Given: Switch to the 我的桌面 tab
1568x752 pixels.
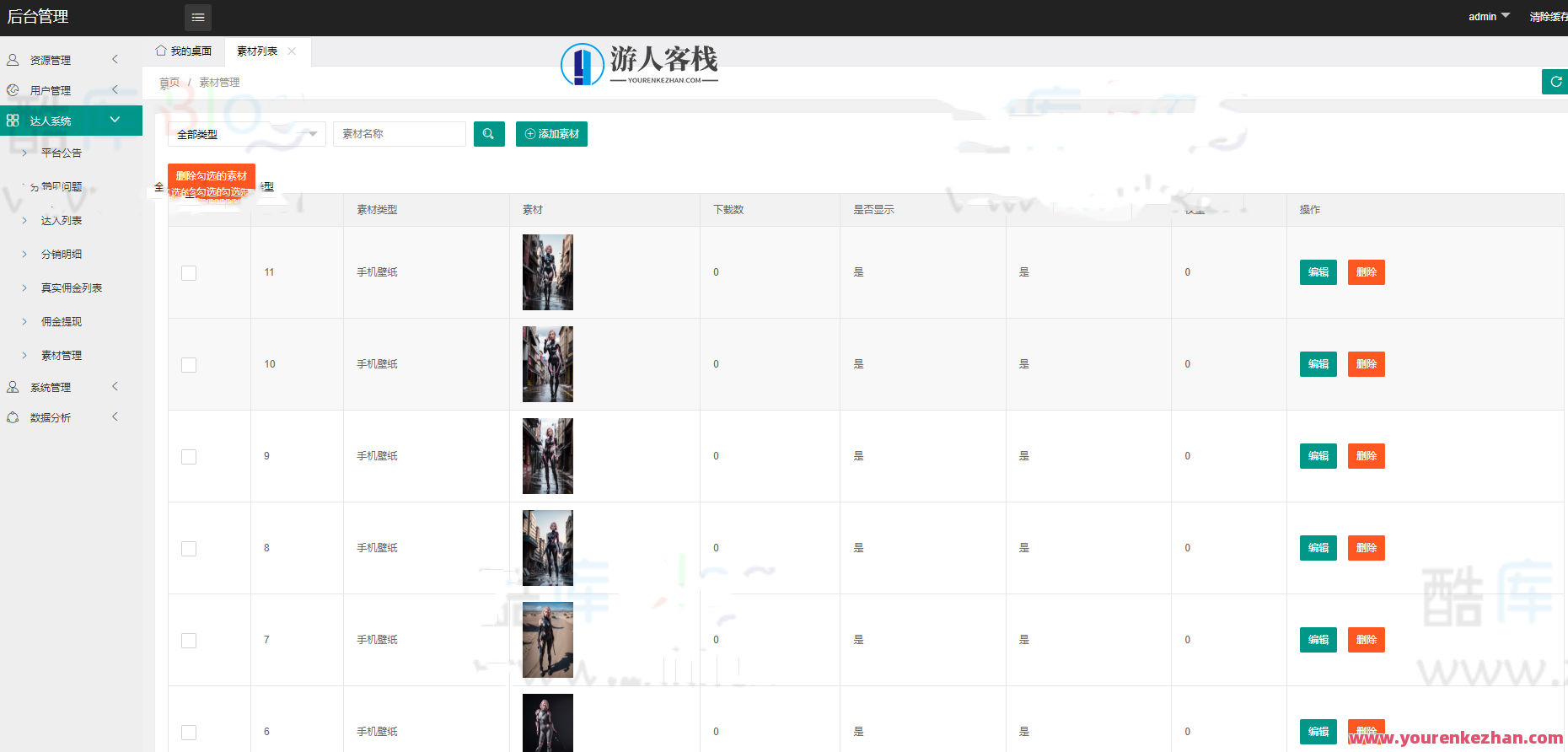Looking at the screenshot, I should (184, 51).
